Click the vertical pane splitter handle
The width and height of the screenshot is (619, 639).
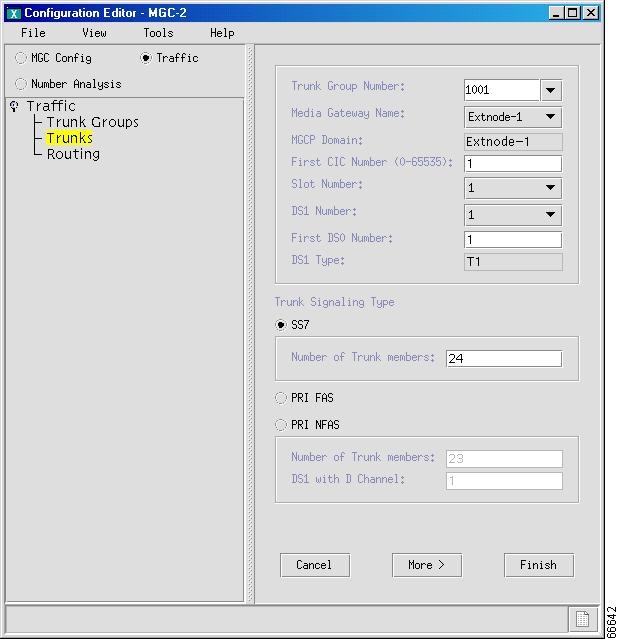click(251, 324)
